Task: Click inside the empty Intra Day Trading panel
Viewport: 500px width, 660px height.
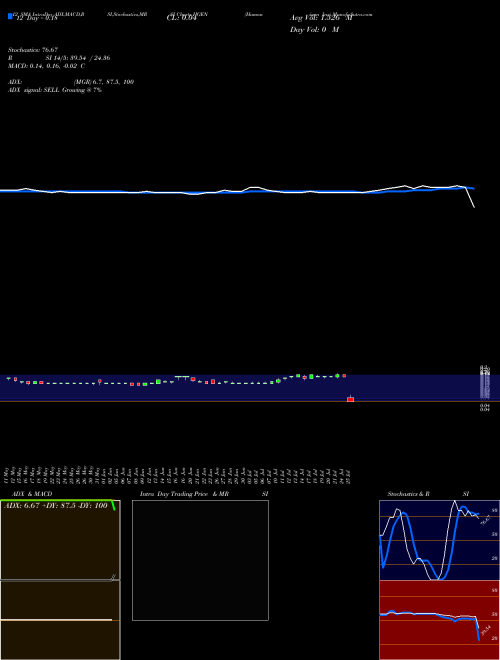Action: [x=200, y=560]
